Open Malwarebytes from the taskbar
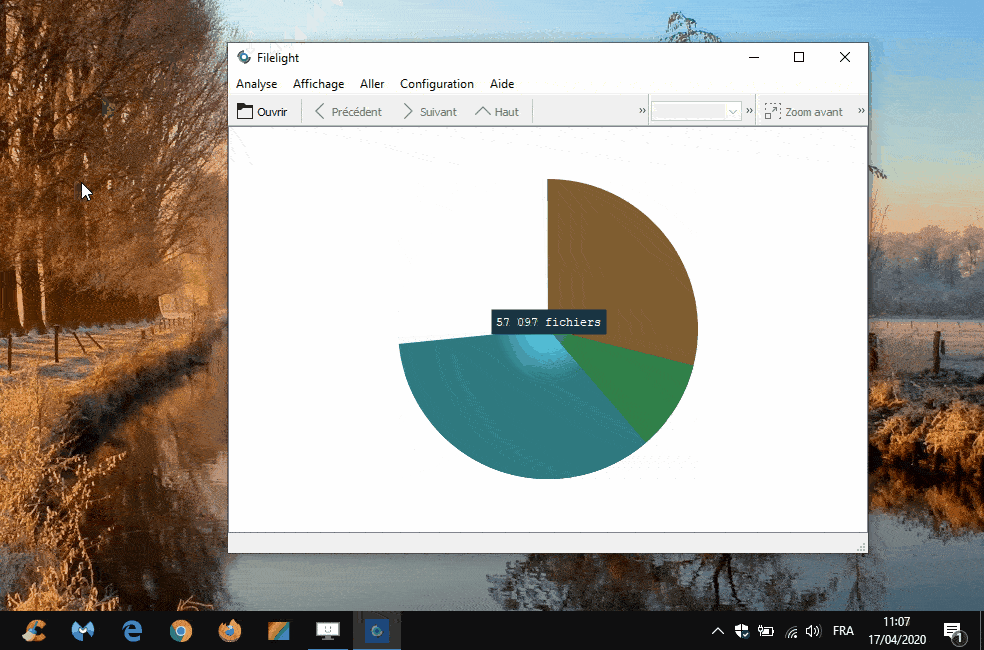 coord(83,631)
